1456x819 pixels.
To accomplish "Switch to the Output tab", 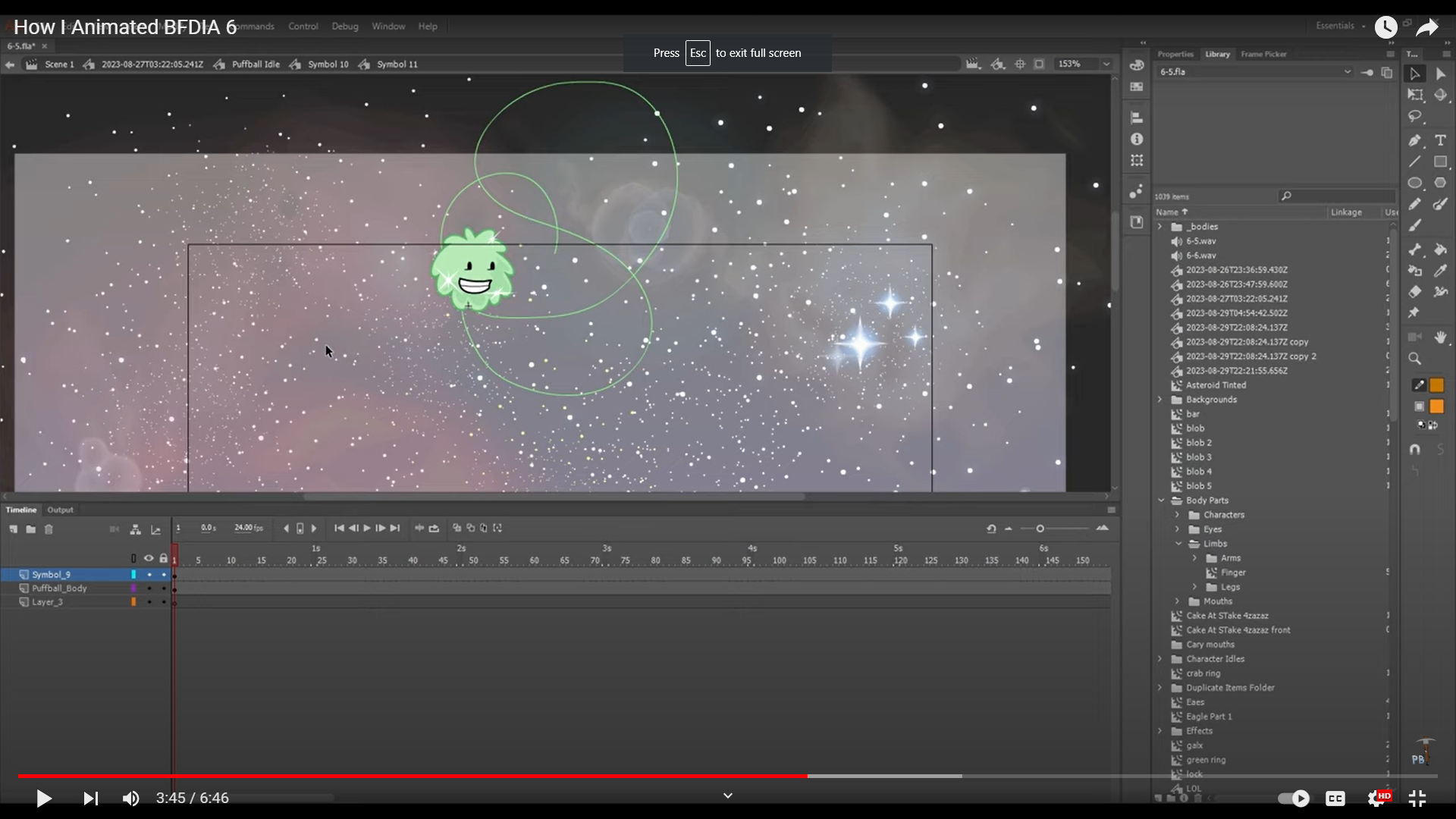I will pyautogui.click(x=60, y=510).
